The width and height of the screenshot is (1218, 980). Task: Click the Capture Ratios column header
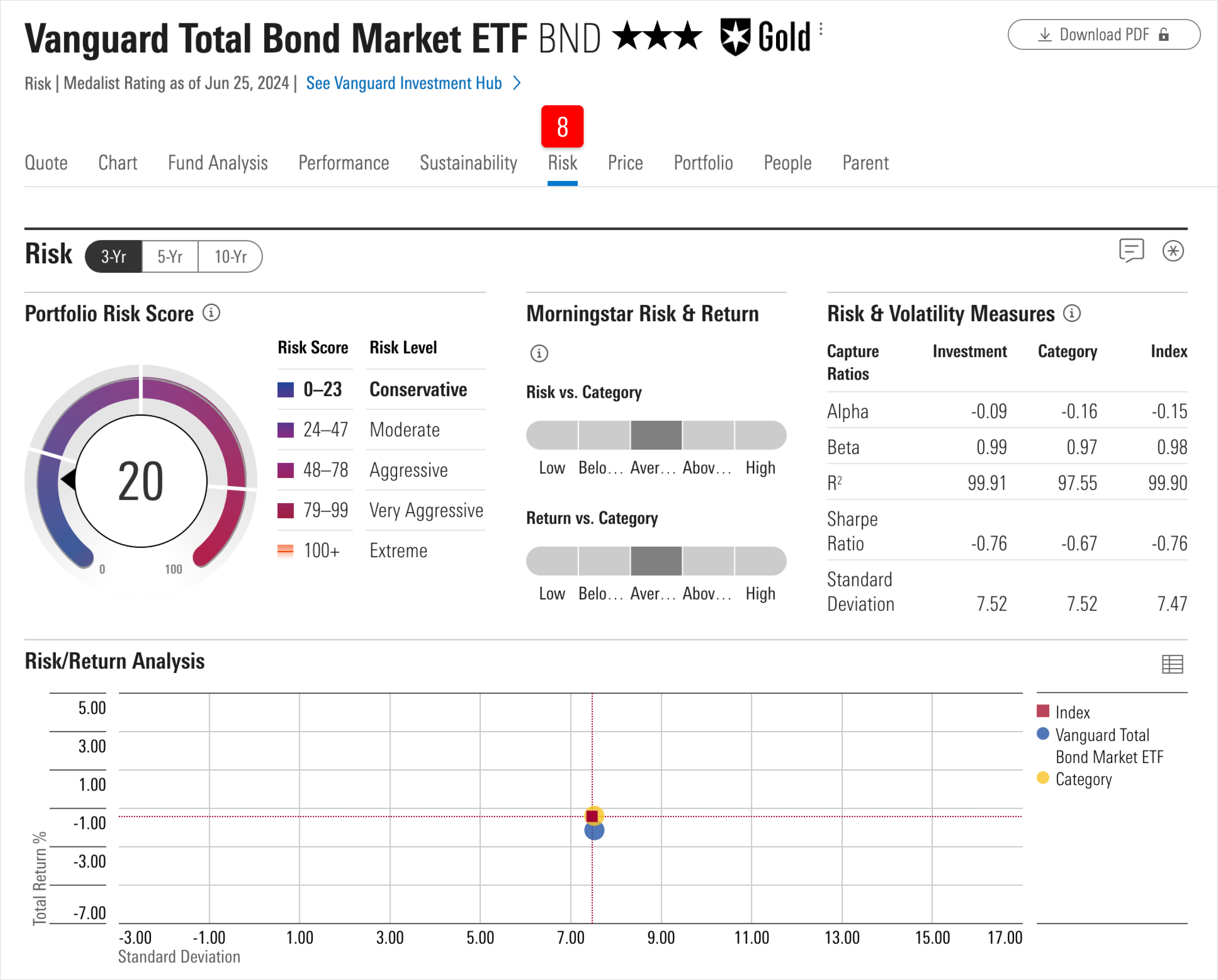coord(853,362)
